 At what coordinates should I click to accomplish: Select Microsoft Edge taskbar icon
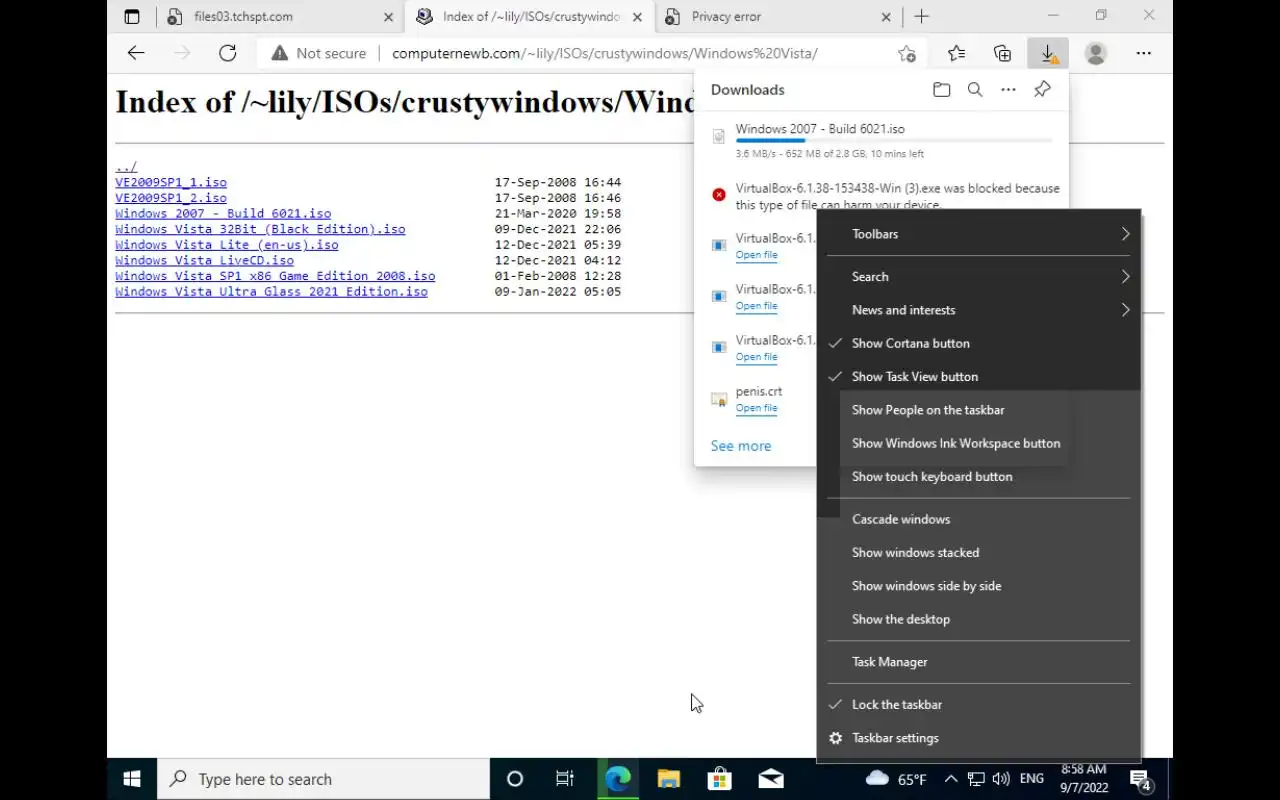(618, 779)
